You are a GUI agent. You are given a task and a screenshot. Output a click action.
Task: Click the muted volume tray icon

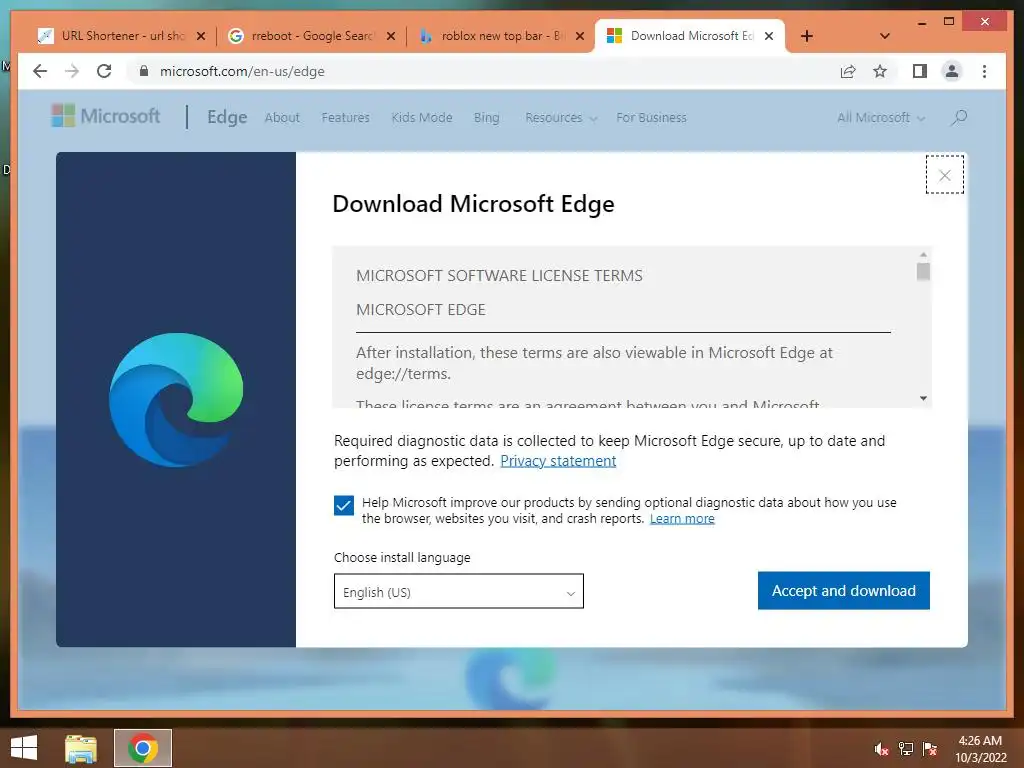point(882,749)
